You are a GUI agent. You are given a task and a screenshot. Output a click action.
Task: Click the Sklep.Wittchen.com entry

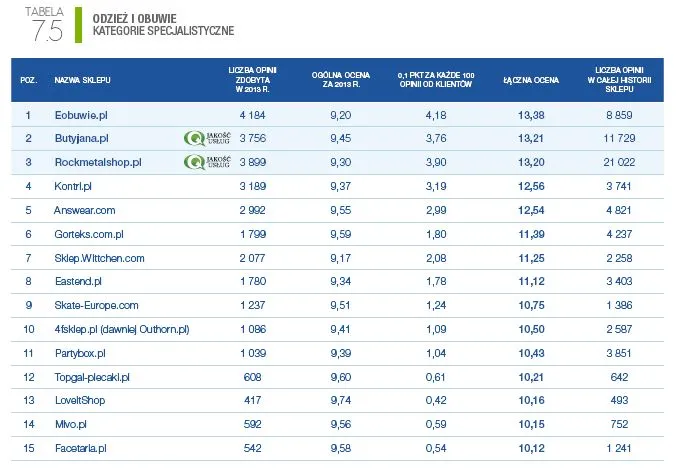(99, 258)
